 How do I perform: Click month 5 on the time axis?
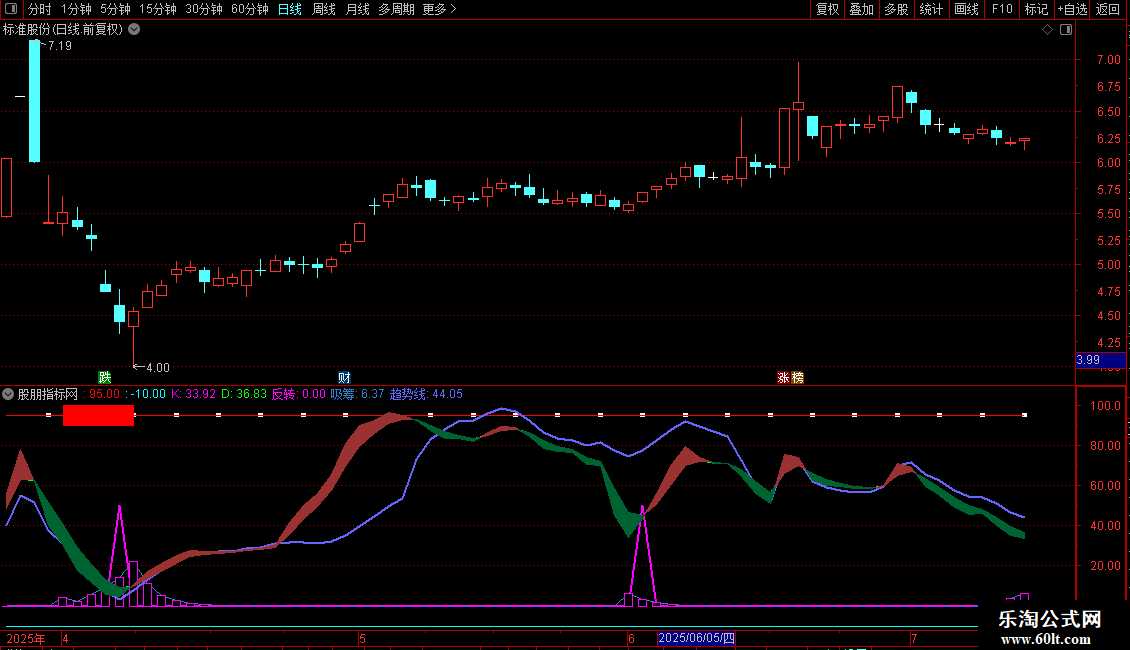[x=362, y=638]
